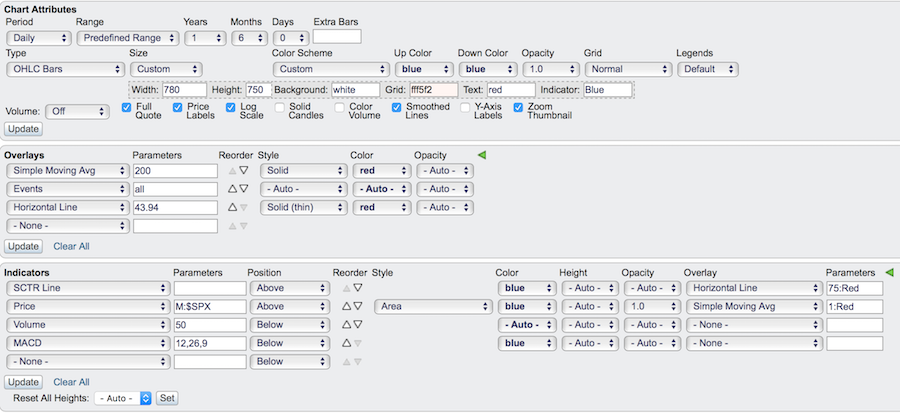Click Update button under Chart Attributes

(23, 129)
